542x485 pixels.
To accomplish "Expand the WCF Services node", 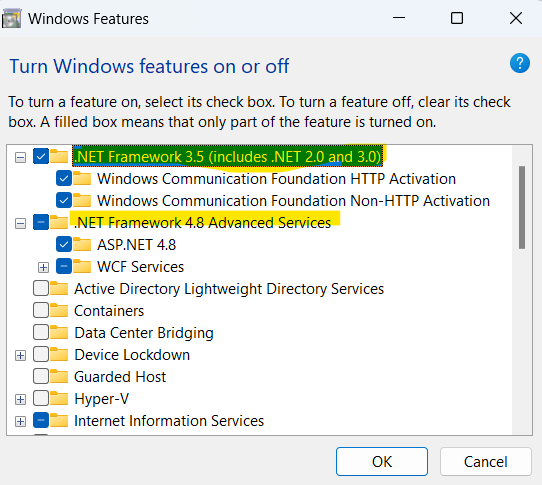I will click(43, 268).
